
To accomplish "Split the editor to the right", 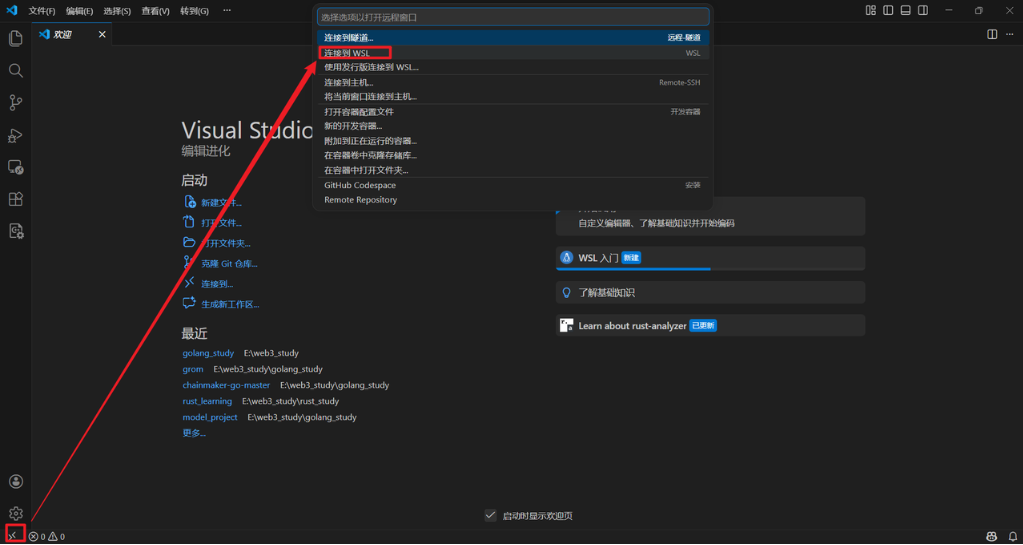I will point(992,34).
